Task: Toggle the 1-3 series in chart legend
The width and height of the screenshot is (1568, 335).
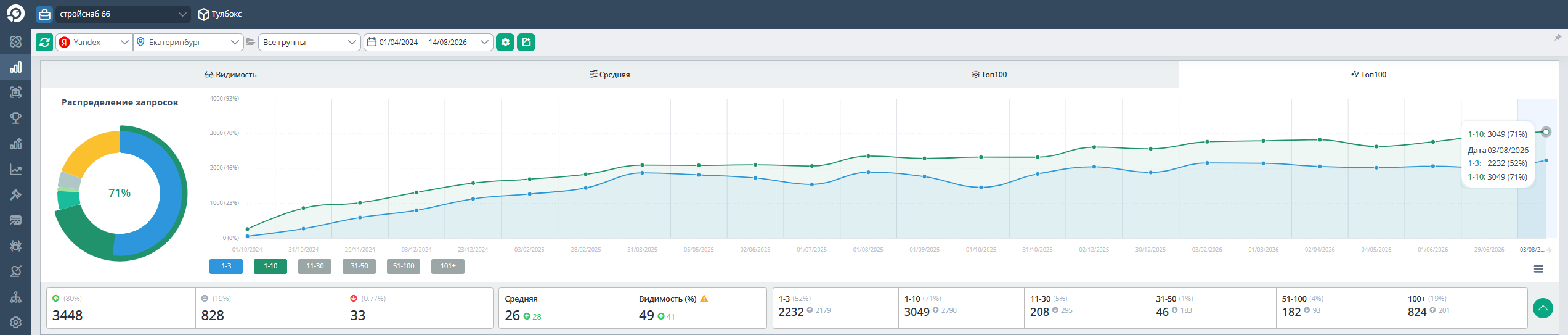Action: [226, 267]
